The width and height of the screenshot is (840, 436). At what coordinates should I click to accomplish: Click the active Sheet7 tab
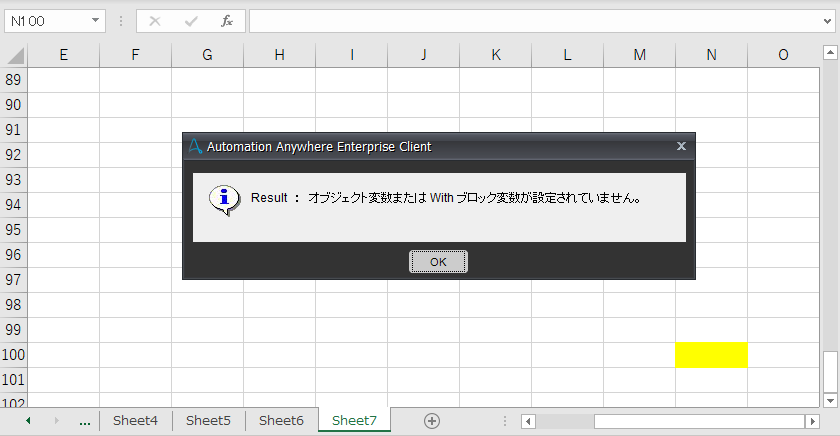(x=354, y=420)
